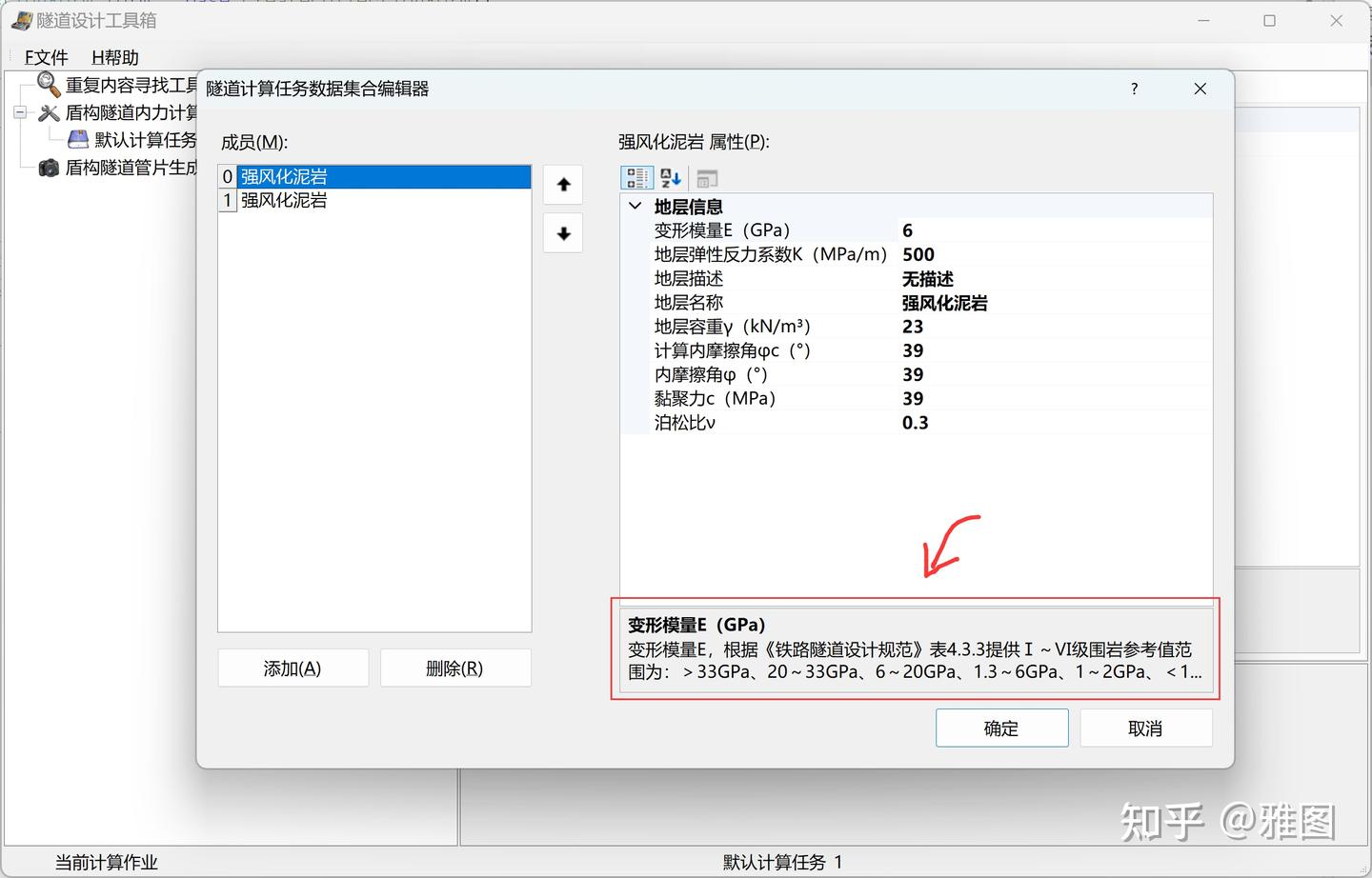Move the selected member up
This screenshot has width=1372, height=878.
tap(562, 185)
